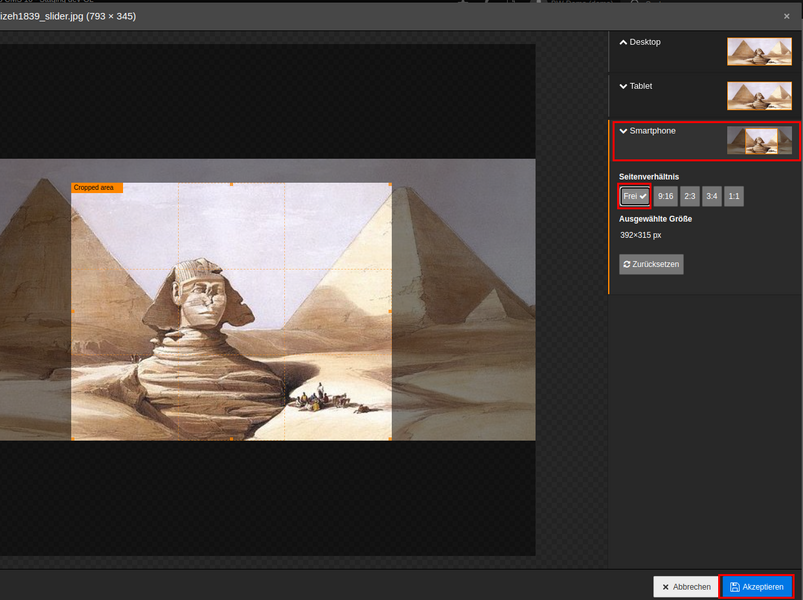
Task: Click the Zurücksetzen reset button
Action: [651, 264]
